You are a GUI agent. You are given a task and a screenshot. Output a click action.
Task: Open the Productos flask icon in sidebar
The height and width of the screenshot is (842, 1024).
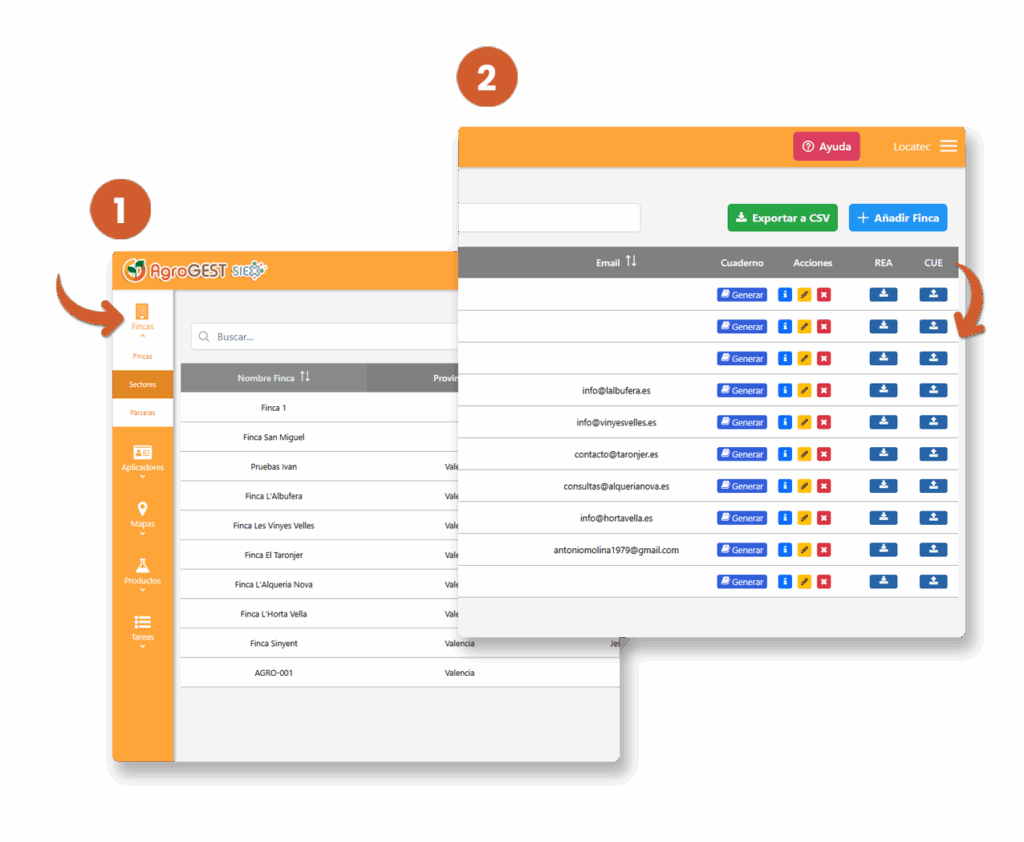(x=142, y=566)
